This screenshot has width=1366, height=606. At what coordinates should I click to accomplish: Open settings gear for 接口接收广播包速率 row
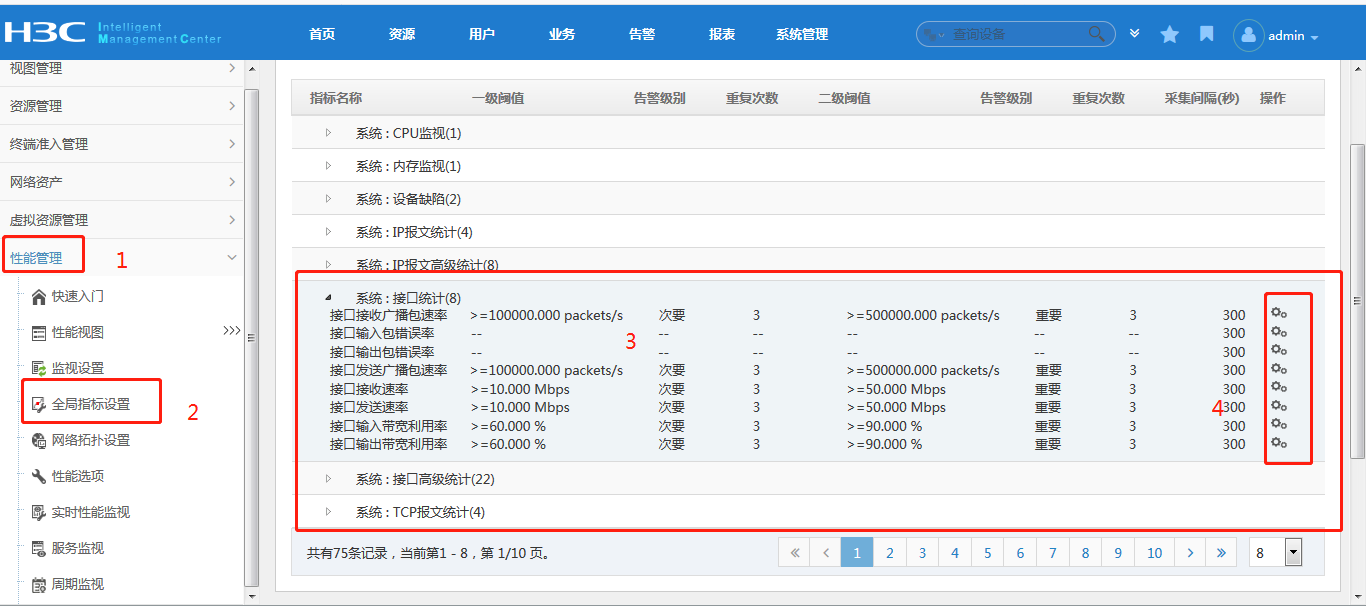1278,314
